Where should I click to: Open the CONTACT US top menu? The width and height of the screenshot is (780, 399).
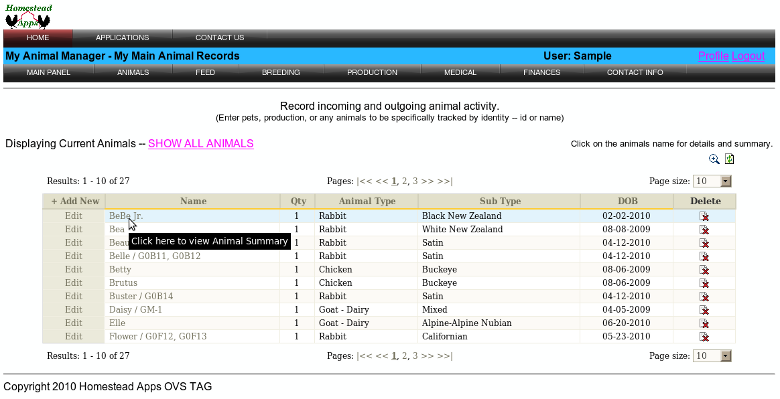pyautogui.click(x=219, y=38)
